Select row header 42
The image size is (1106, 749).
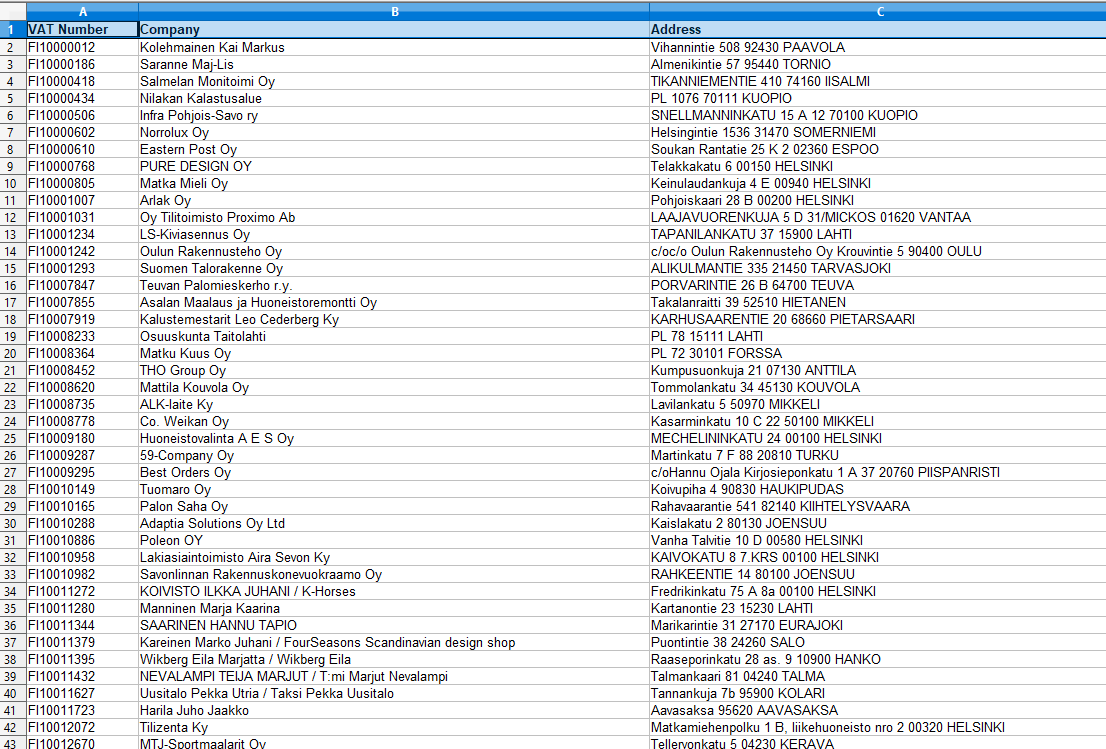coord(13,728)
